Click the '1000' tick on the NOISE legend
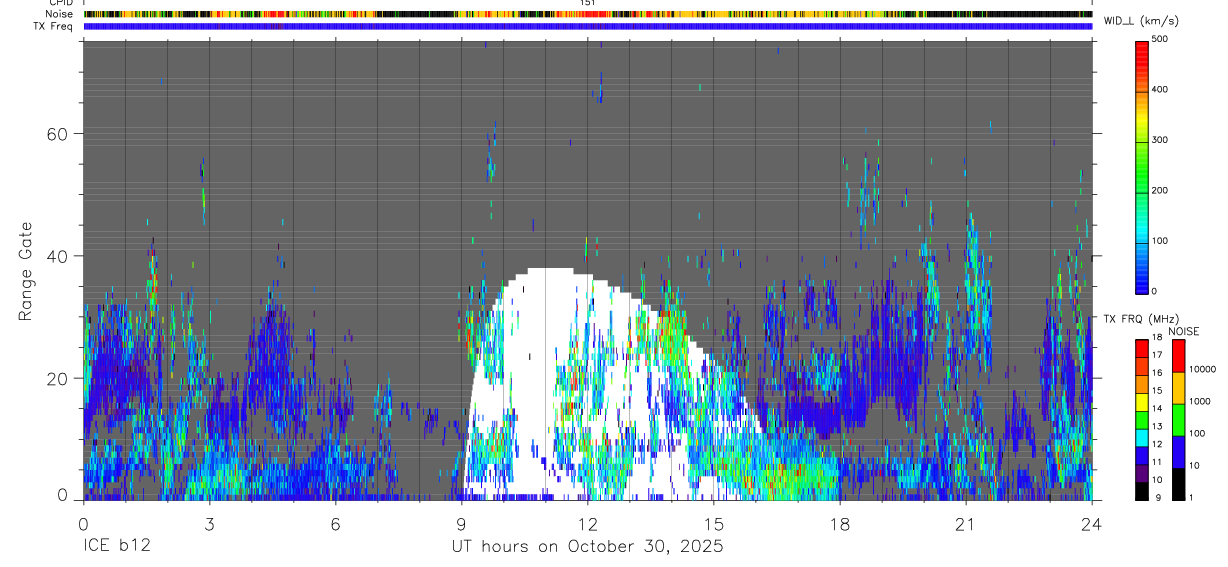The image size is (1228, 567). click(x=1200, y=401)
